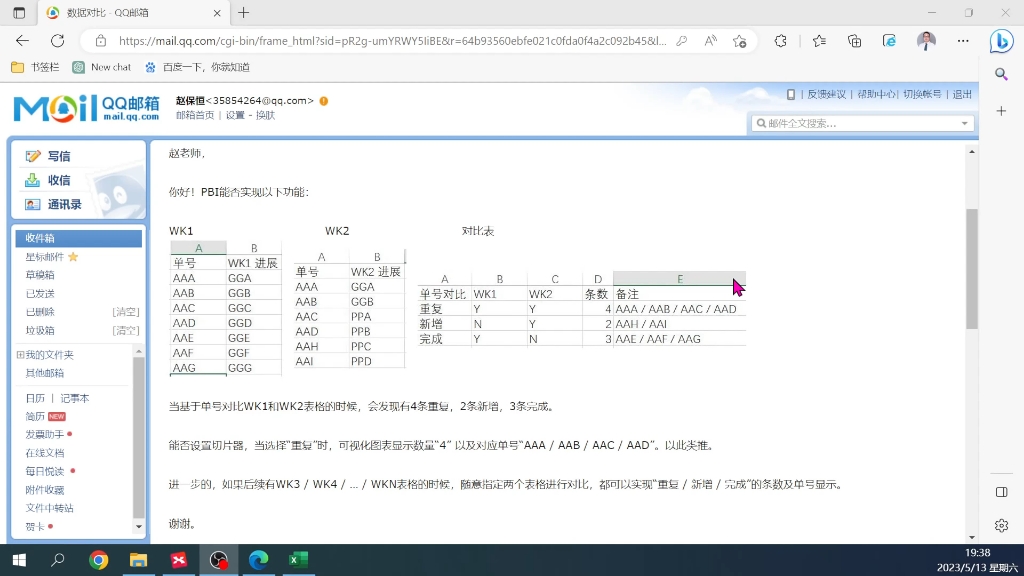Launch Excel from the taskbar

point(298,561)
